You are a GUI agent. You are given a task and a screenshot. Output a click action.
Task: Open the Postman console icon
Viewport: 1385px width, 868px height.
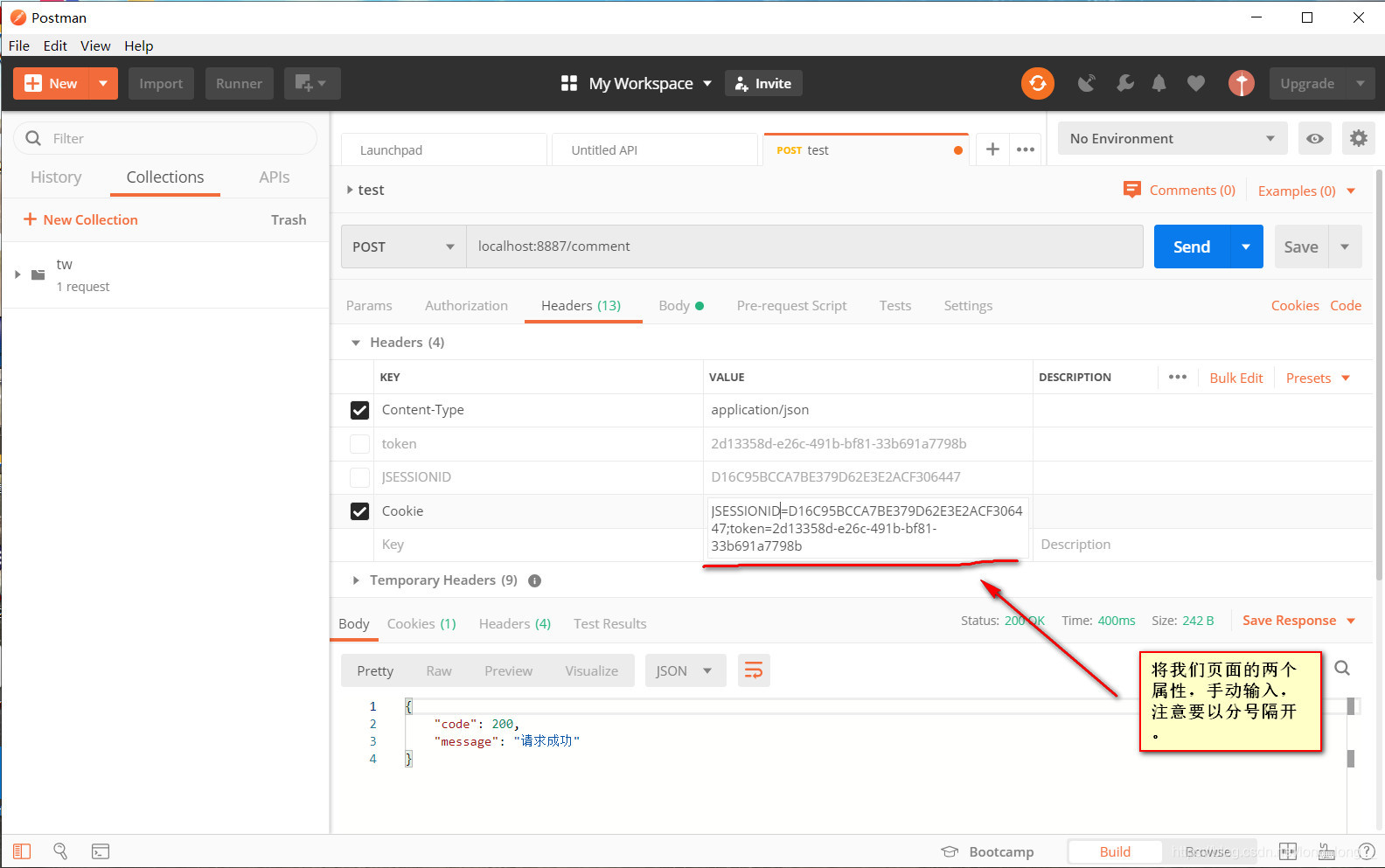101,851
